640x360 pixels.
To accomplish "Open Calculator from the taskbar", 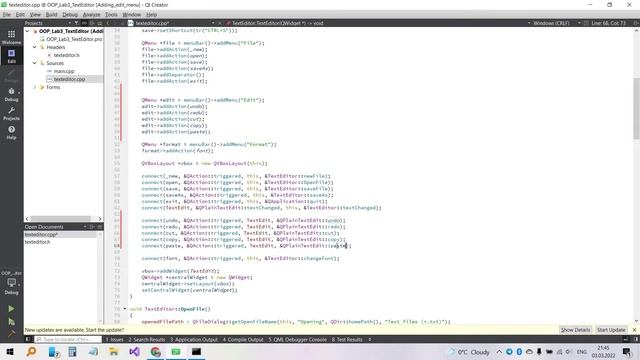I will point(73,351).
